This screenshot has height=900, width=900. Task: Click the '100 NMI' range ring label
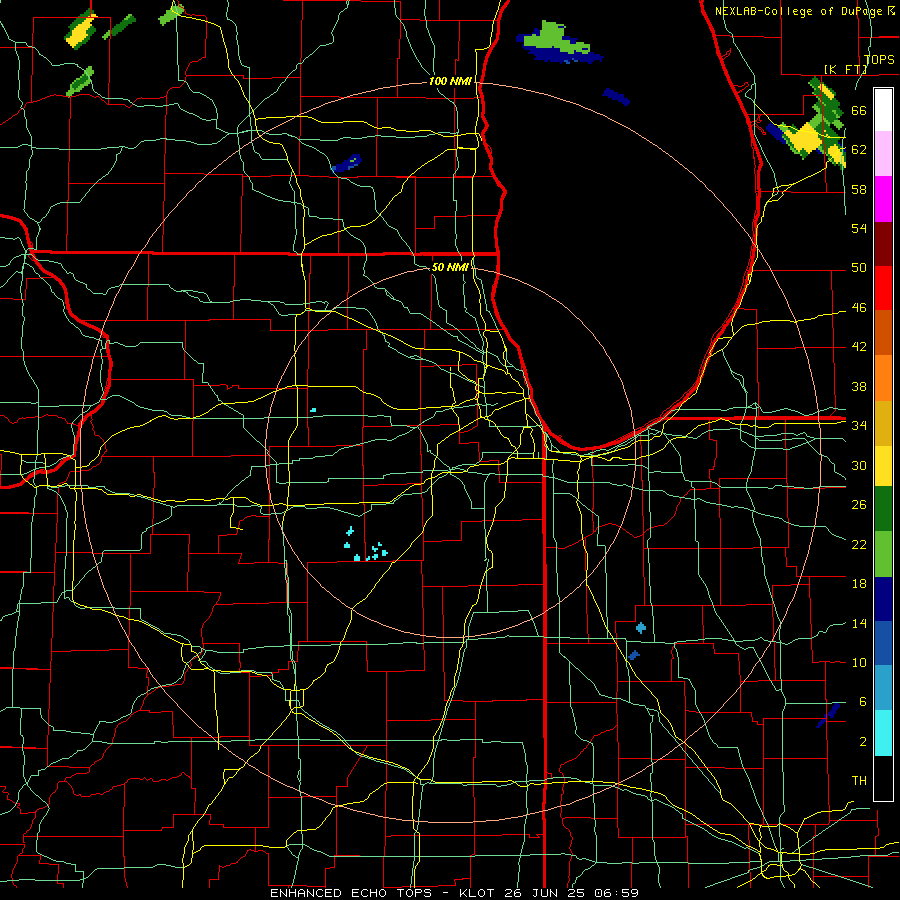(x=450, y=81)
